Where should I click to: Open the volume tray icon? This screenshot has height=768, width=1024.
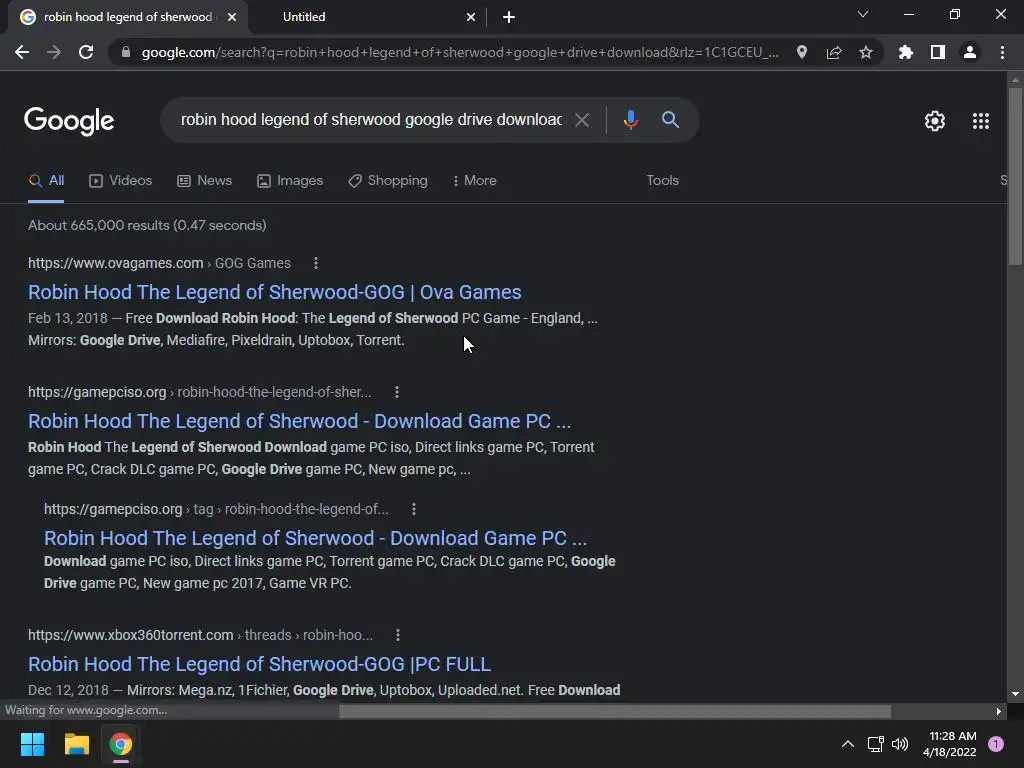tap(900, 744)
